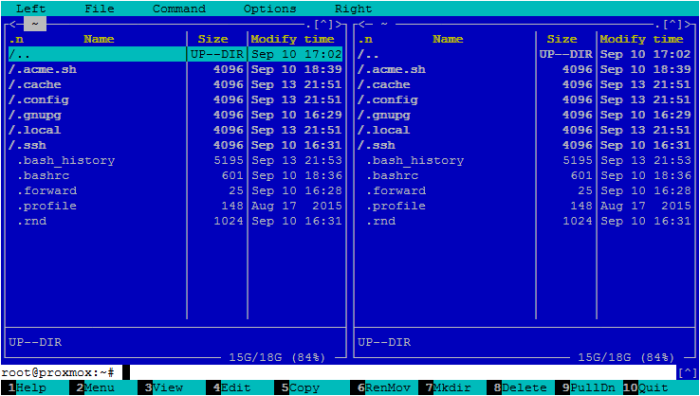This screenshot has height=396, width=700.
Task: Click the command line history [^] button
Action: pos(688,372)
